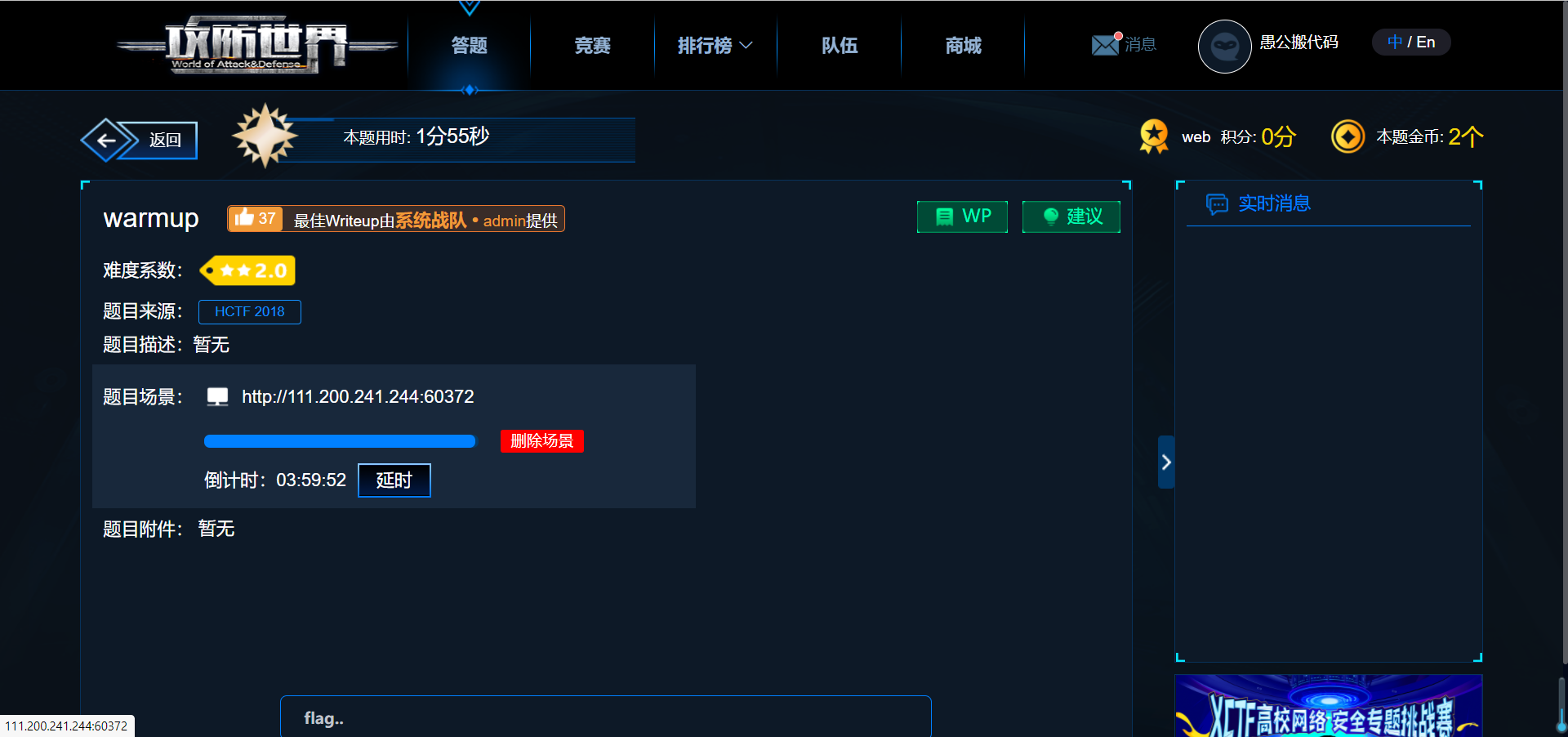Extend the countdown with 延时 button
This screenshot has width=1568, height=737.
tap(394, 480)
